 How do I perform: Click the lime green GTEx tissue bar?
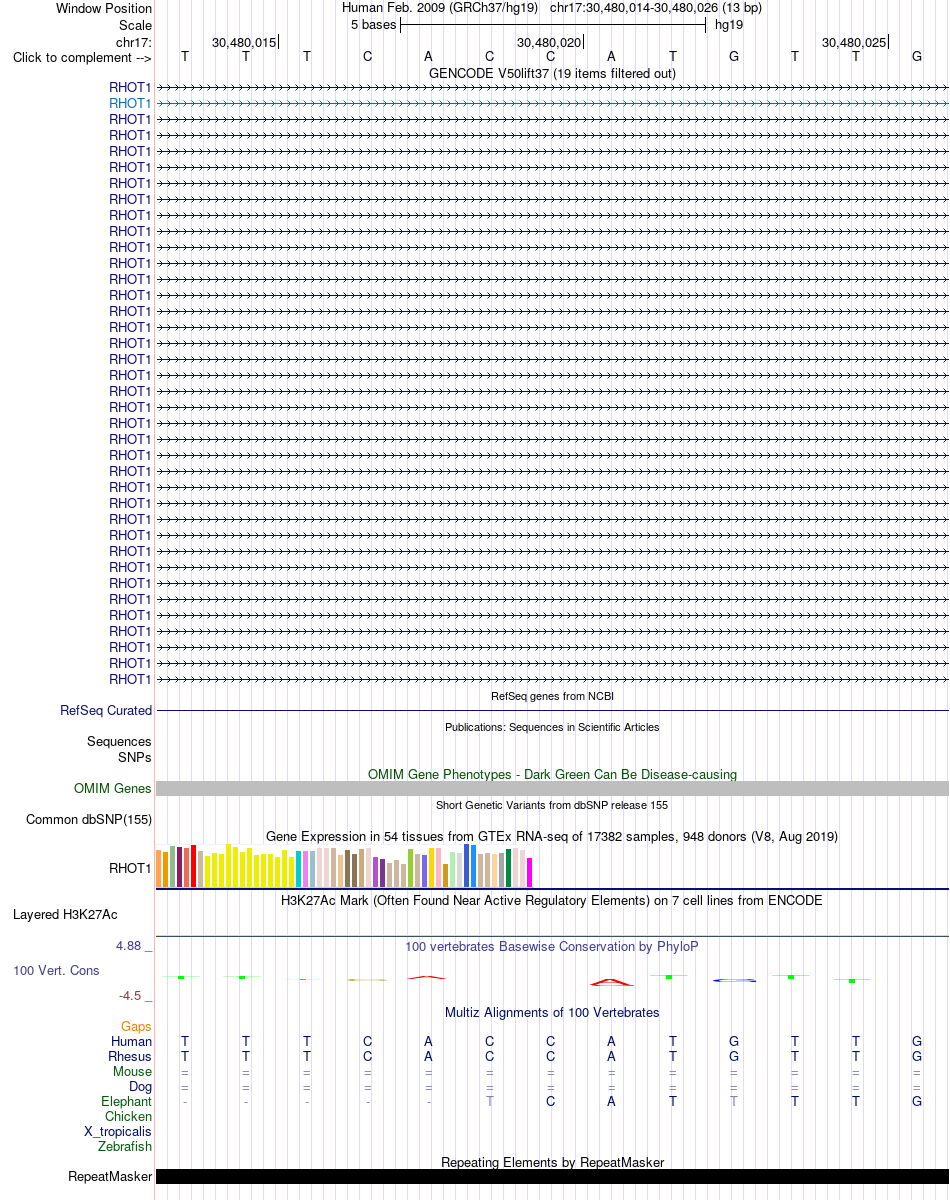411,868
